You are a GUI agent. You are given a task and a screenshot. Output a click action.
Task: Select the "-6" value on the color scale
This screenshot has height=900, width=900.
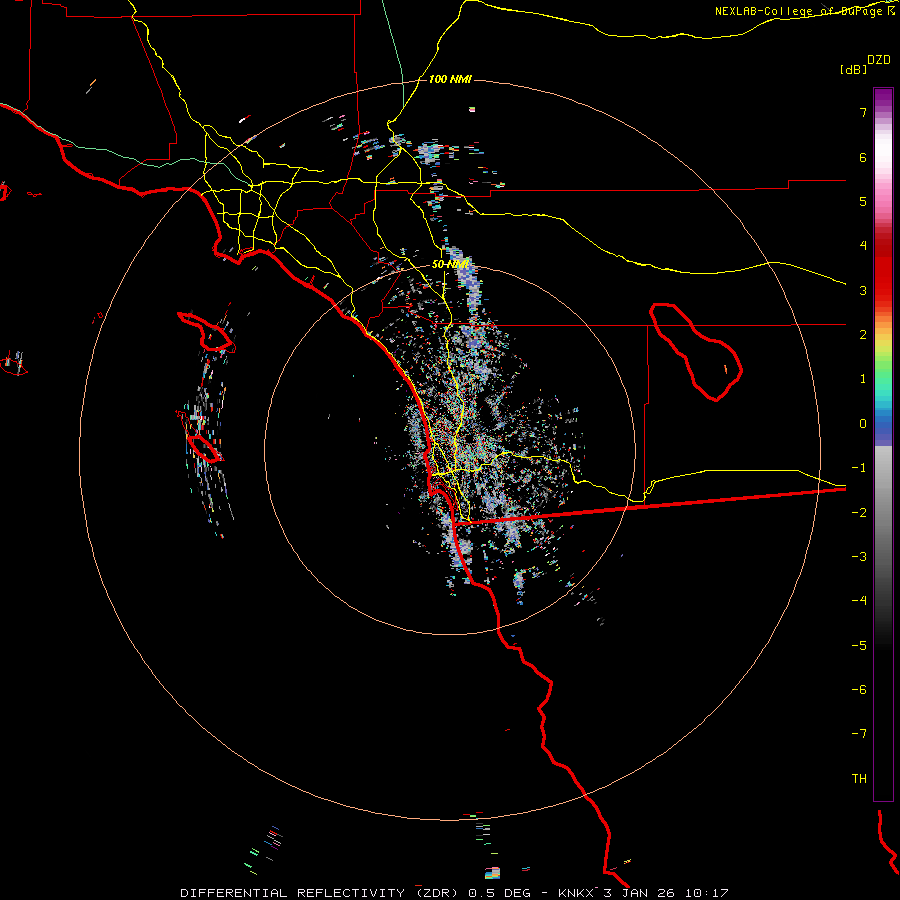point(859,690)
